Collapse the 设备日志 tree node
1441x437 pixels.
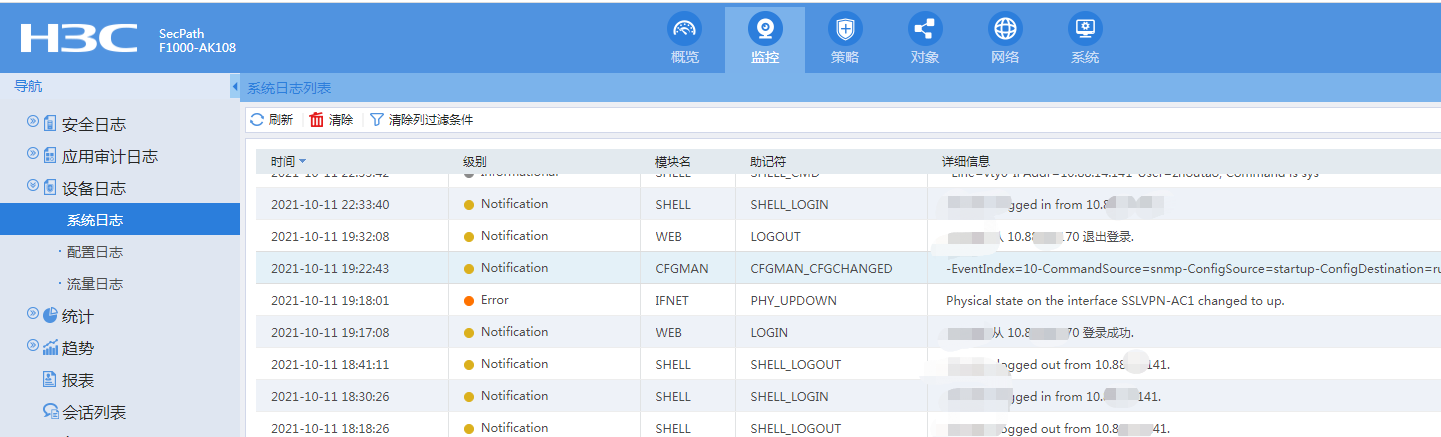(32, 186)
